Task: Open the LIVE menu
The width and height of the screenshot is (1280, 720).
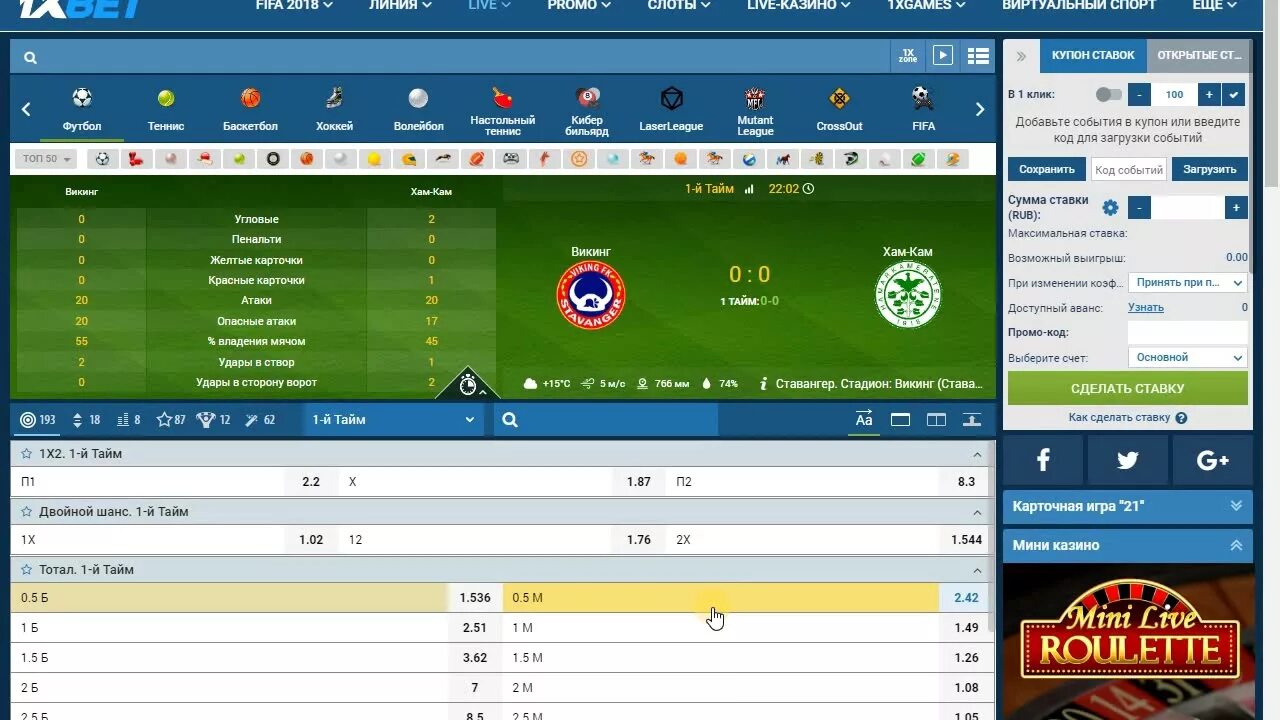Action: pos(489,5)
